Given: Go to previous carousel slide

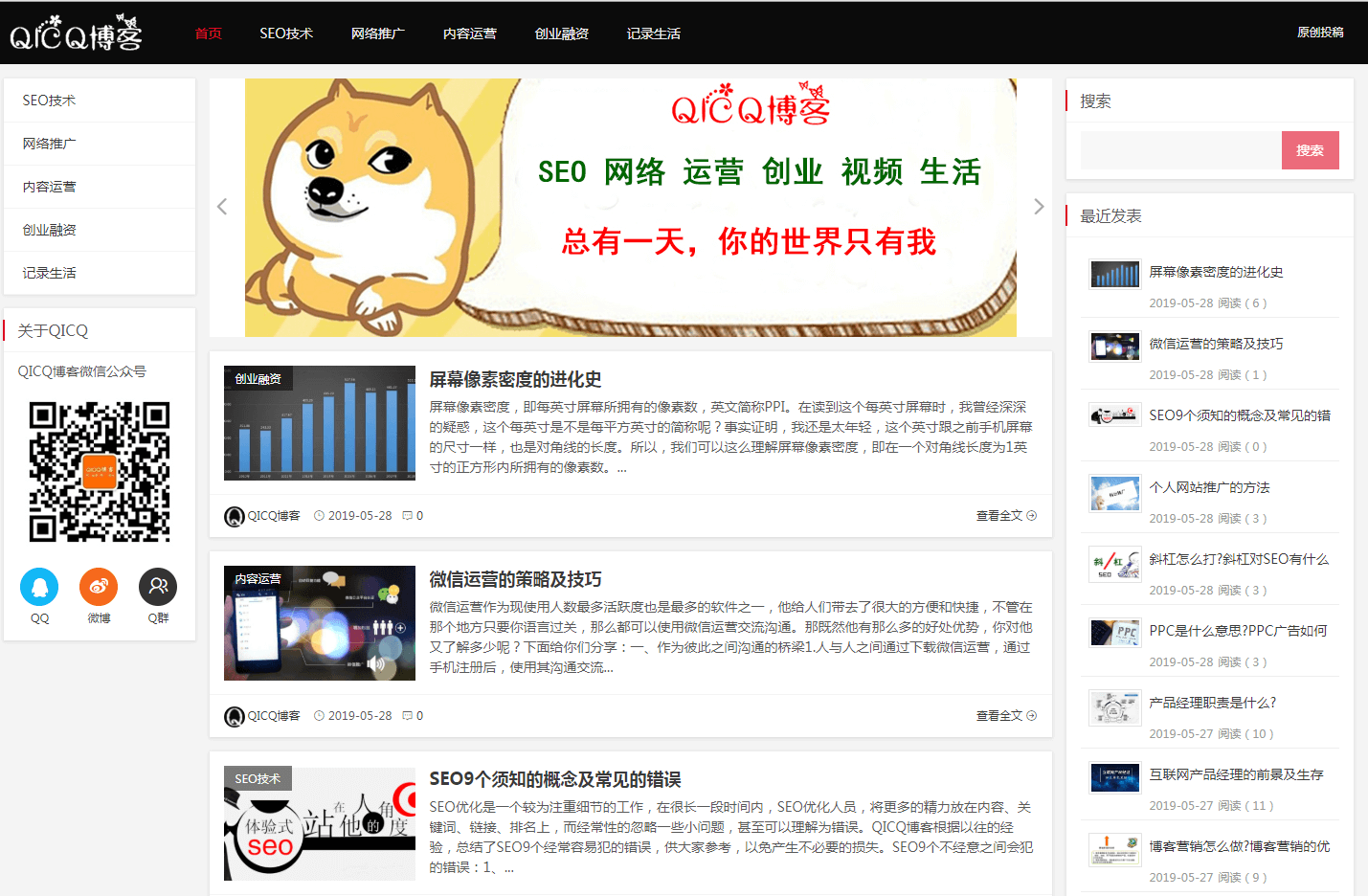Looking at the screenshot, I should (222, 207).
